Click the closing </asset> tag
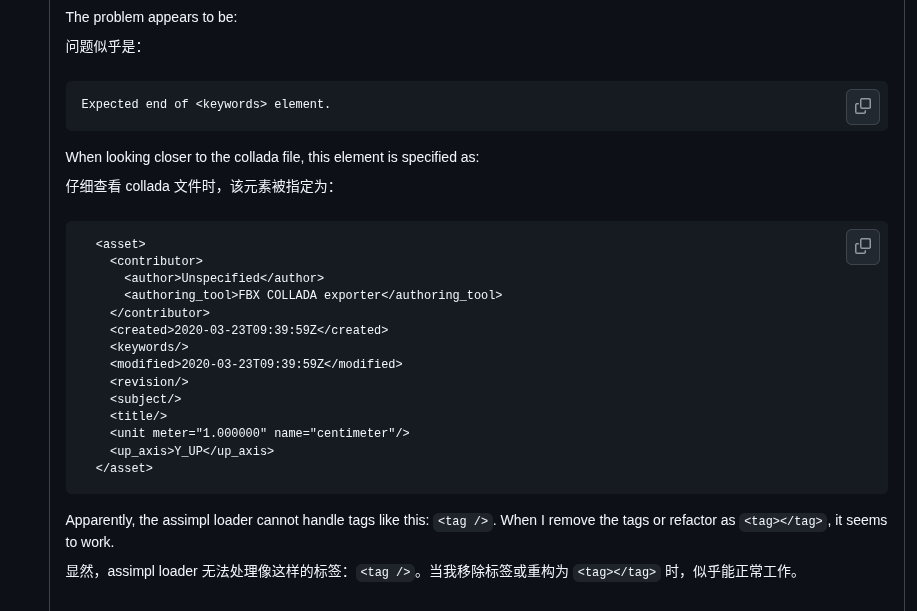The image size is (917, 611). 124,469
